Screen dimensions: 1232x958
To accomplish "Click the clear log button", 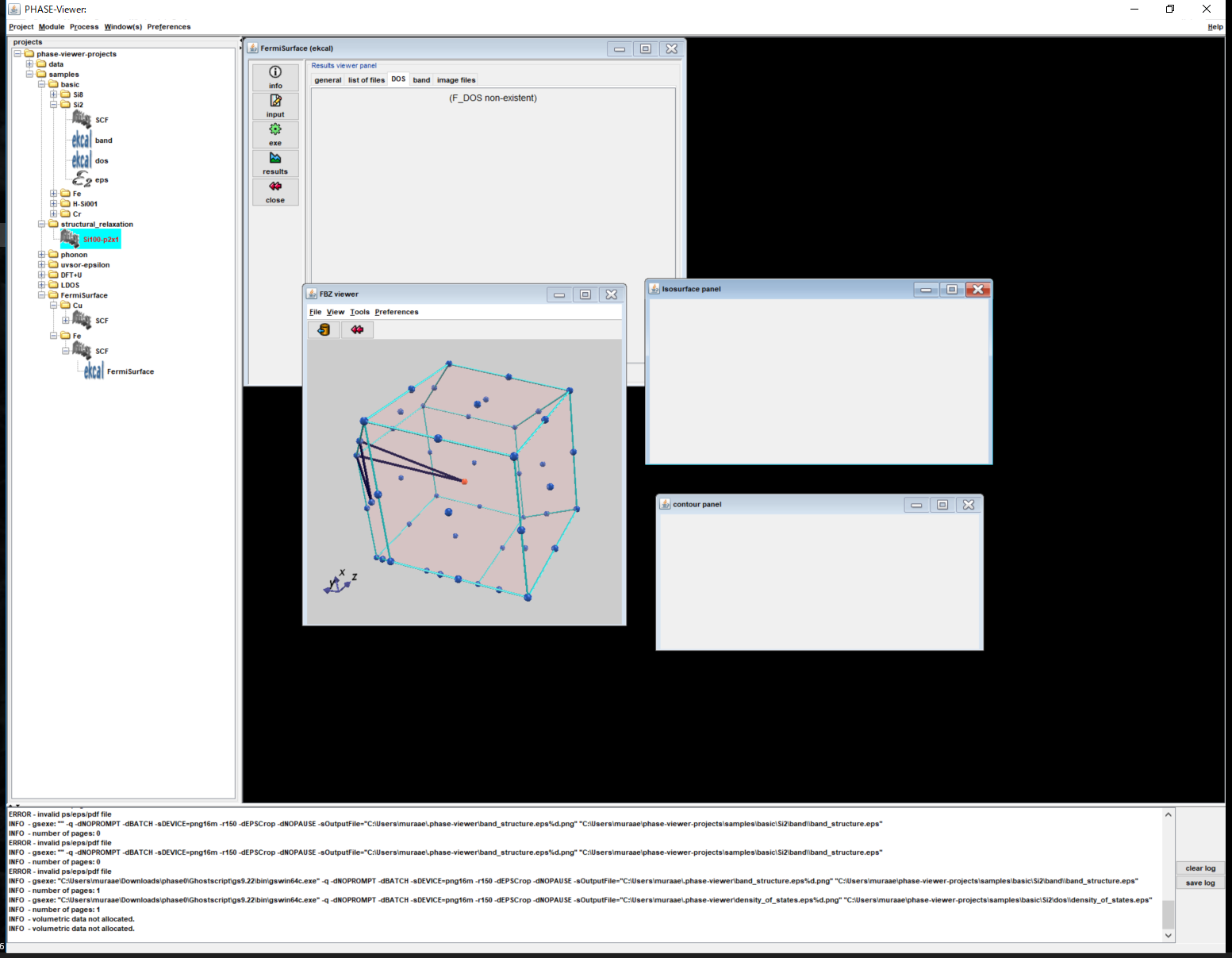I will pyautogui.click(x=1199, y=868).
